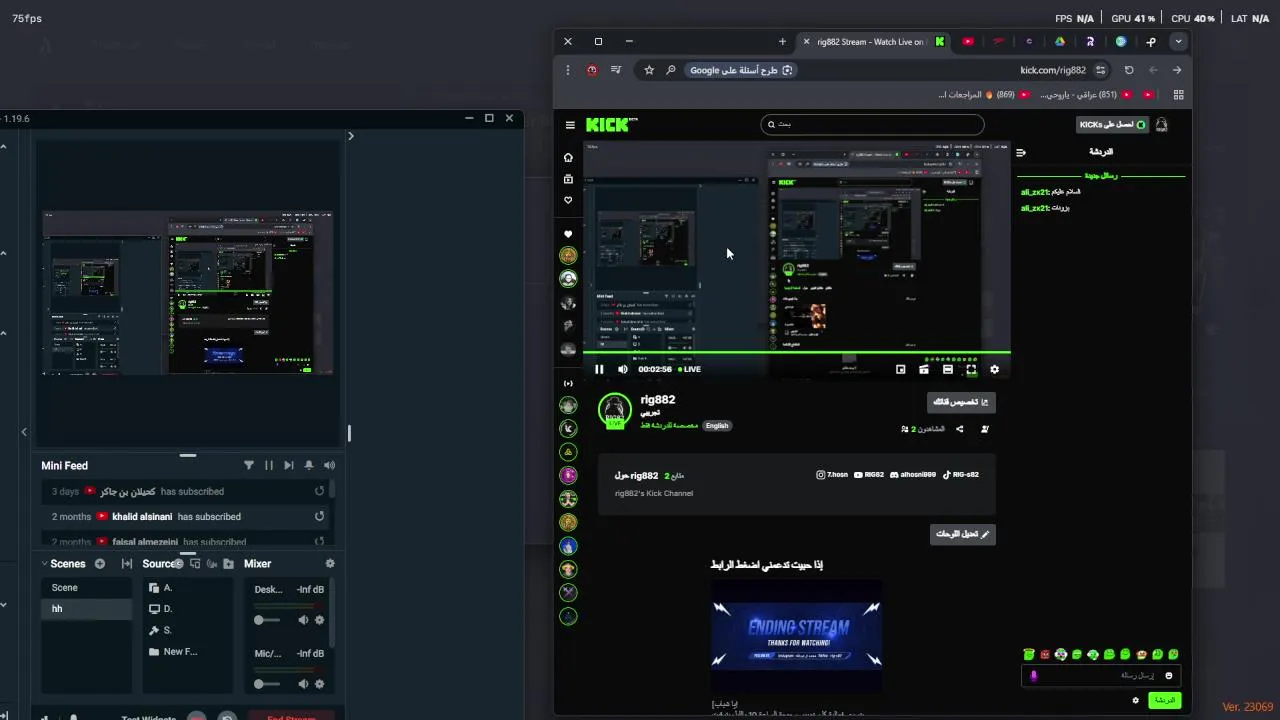Click the edit panels button
Image resolution: width=1280 pixels, height=720 pixels.
(962, 534)
